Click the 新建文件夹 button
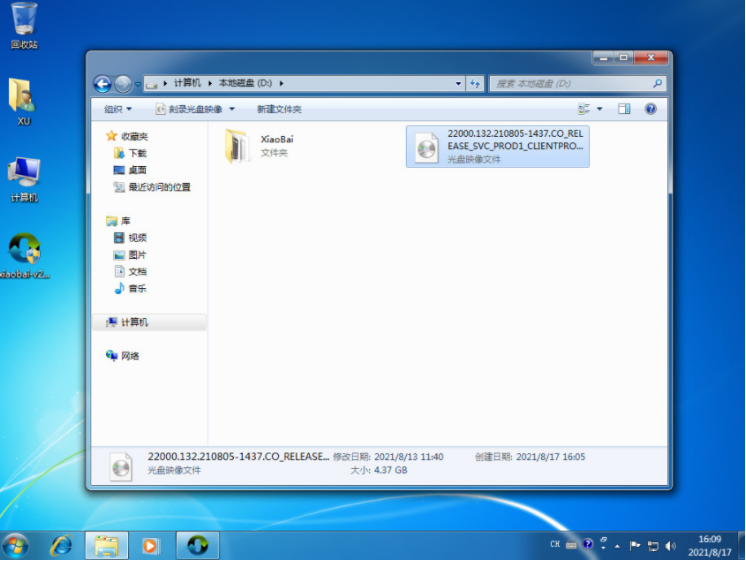Image resolution: width=746 pixels, height=562 pixels. (x=279, y=109)
